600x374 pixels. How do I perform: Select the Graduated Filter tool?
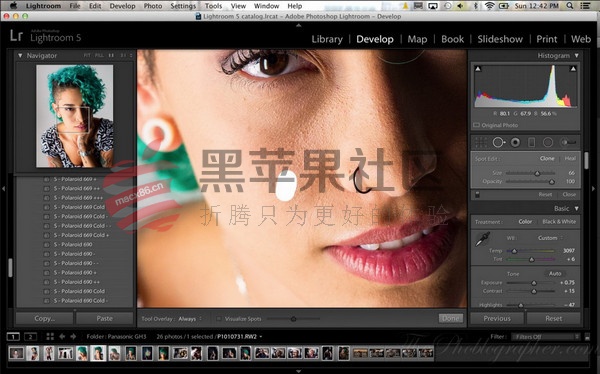click(x=532, y=143)
